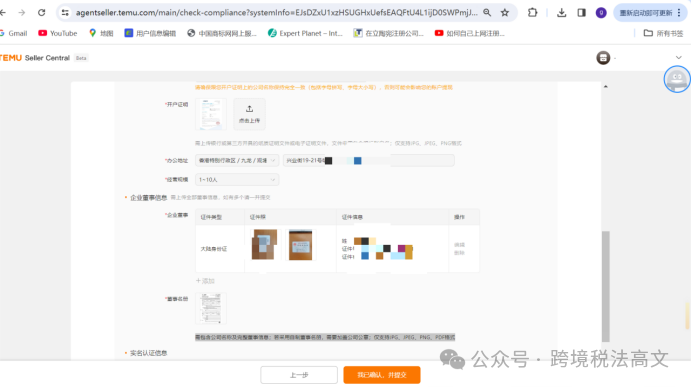This screenshot has width=691, height=387.
Task: Click the detailed office address field
Action: click(368, 160)
